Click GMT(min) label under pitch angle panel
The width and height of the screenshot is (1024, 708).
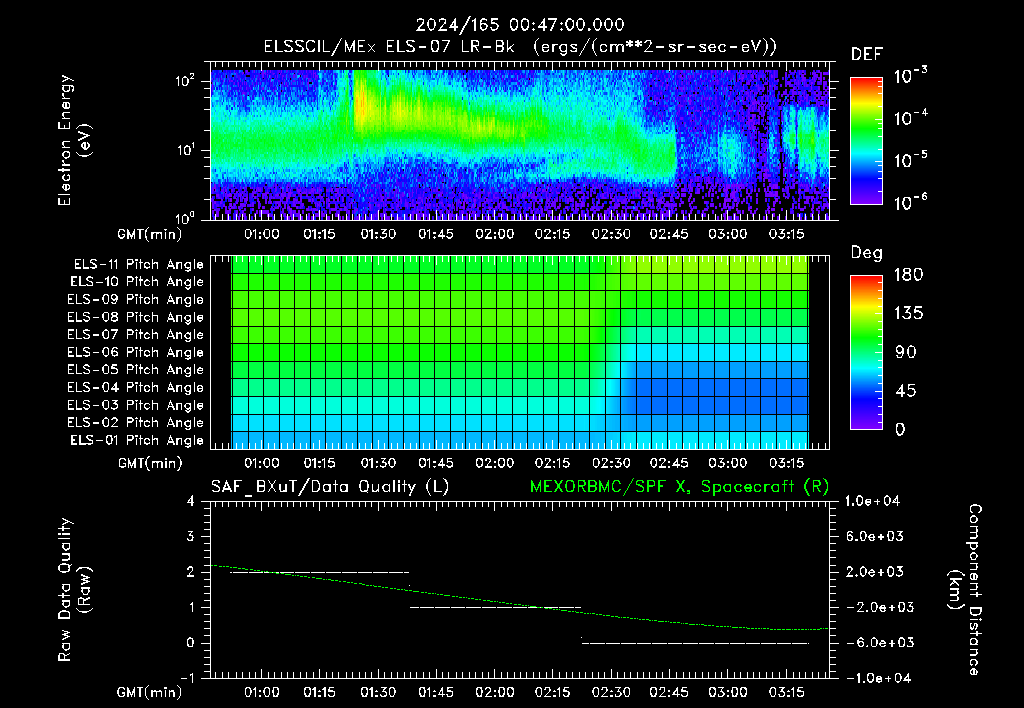[x=150, y=464]
